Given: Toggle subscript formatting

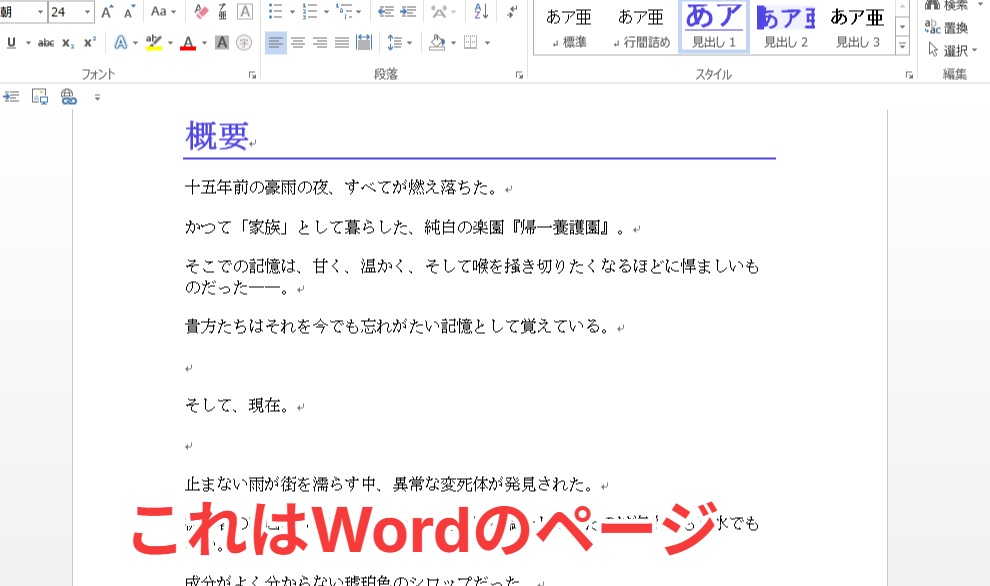Looking at the screenshot, I should coord(68,43).
